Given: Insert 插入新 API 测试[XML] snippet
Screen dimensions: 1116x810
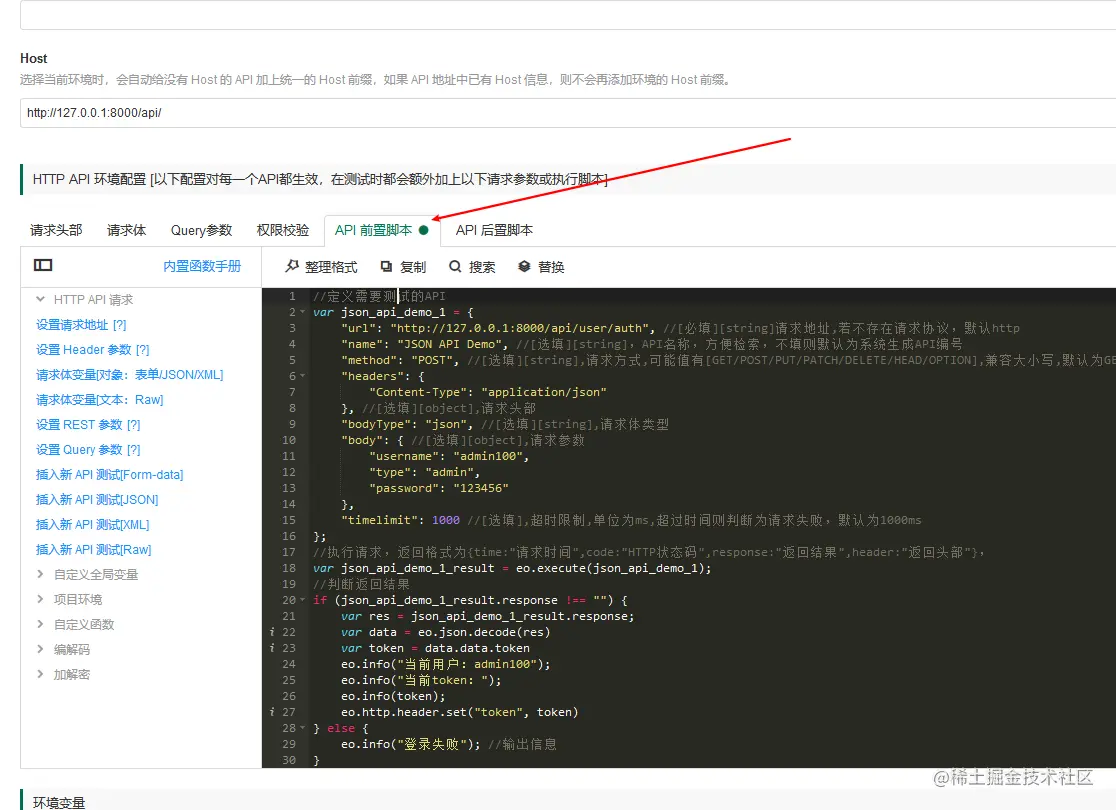Looking at the screenshot, I should tap(93, 524).
